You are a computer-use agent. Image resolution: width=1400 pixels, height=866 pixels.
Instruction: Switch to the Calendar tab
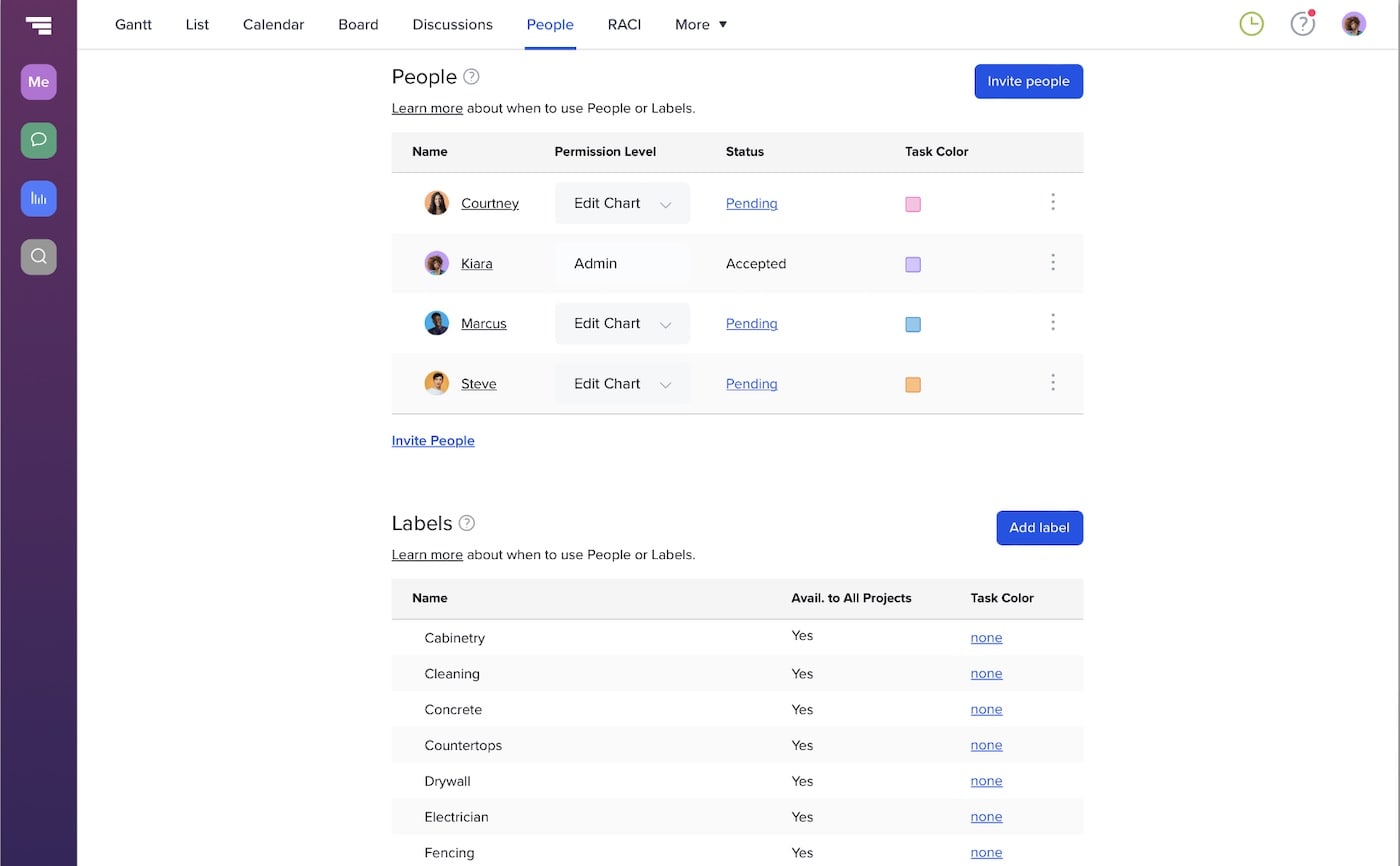(273, 24)
